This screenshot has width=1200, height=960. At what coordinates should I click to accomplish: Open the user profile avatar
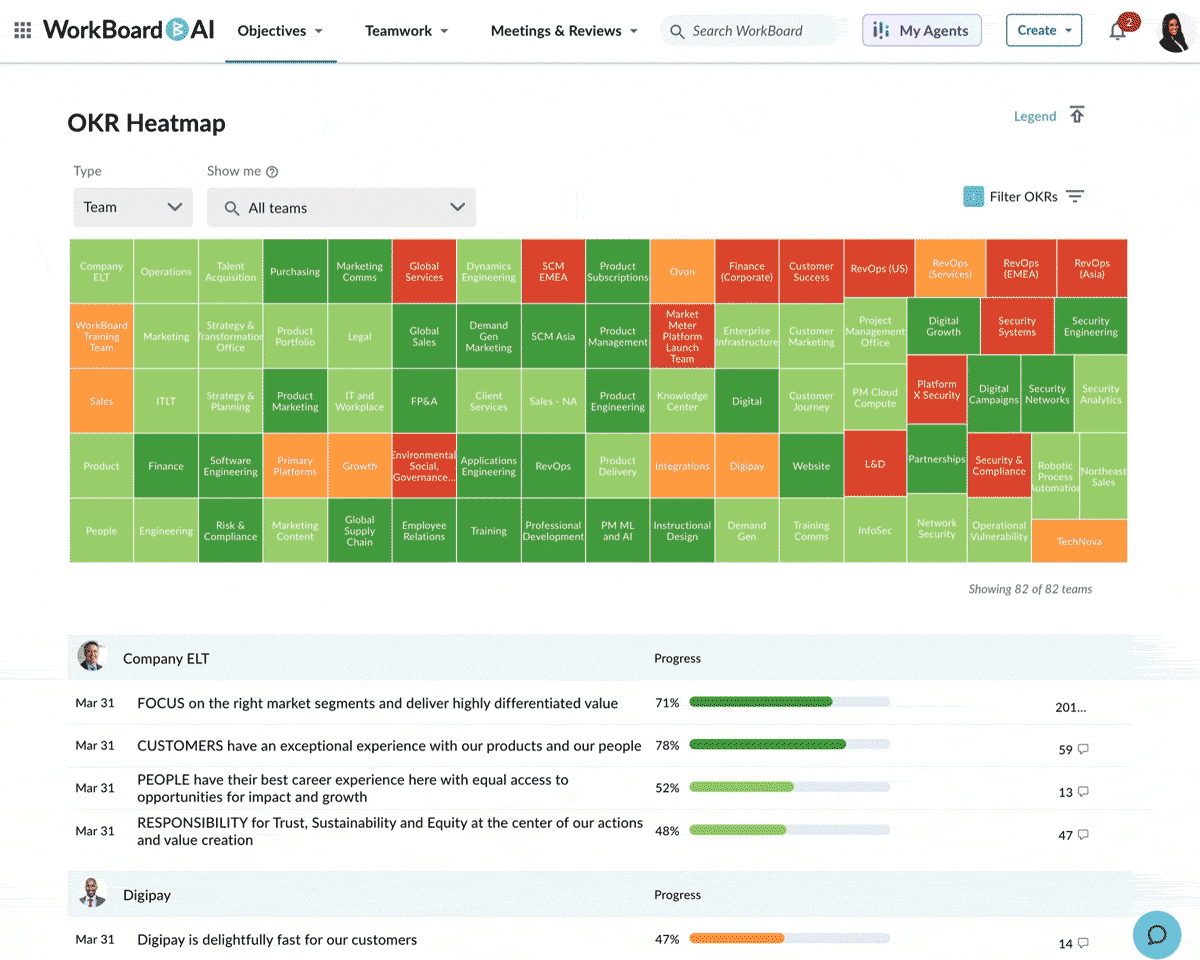(1173, 32)
